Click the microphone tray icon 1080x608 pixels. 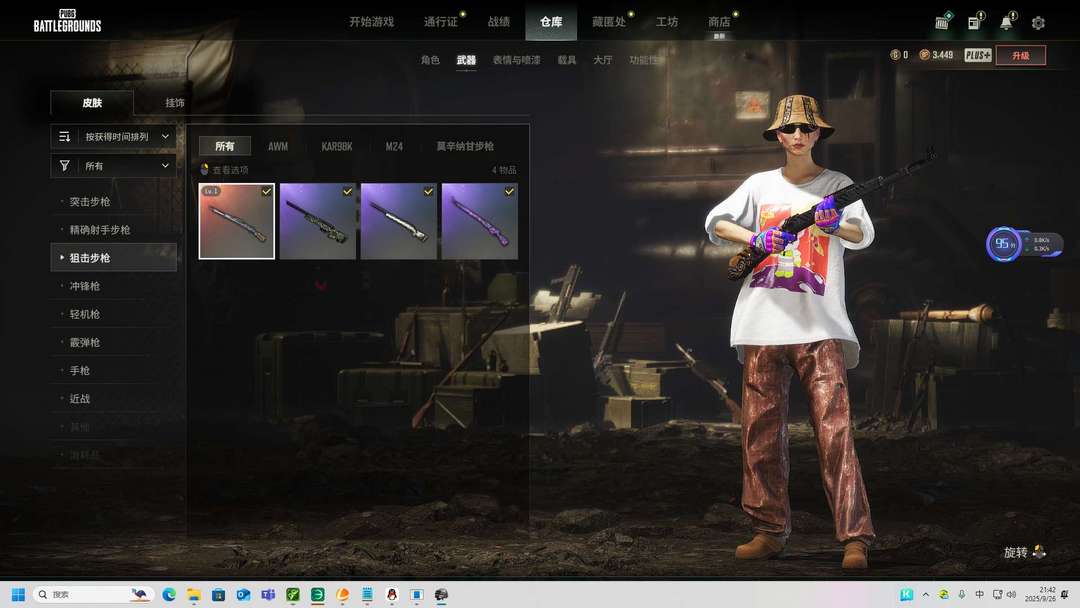coord(962,594)
